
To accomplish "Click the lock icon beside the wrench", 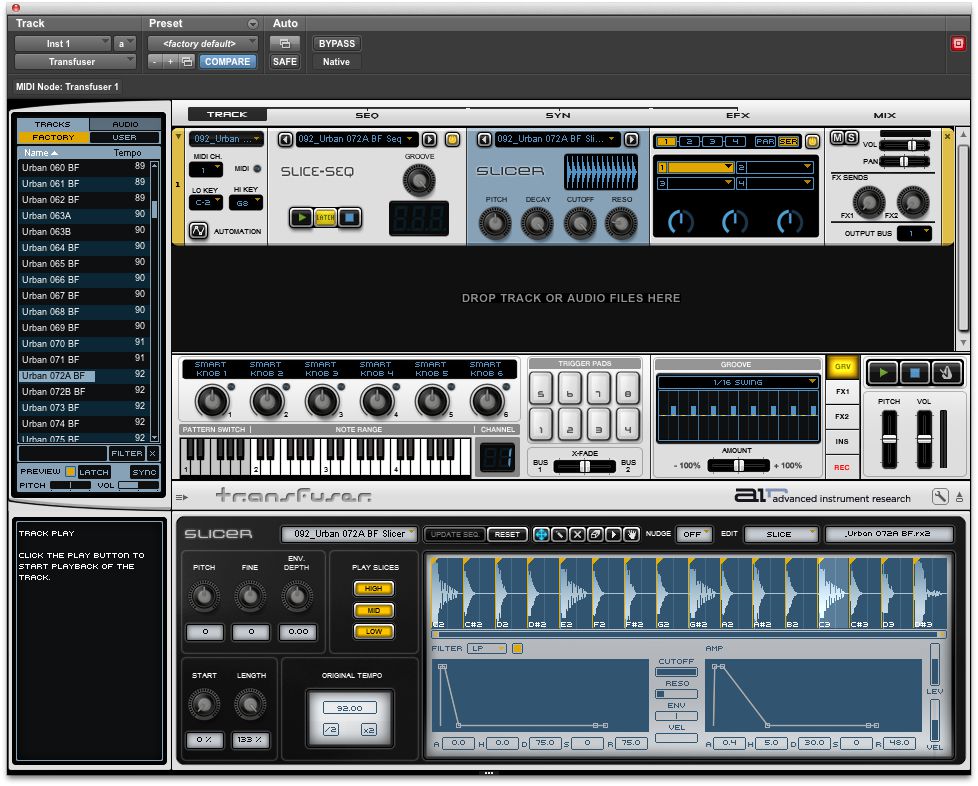I will coord(959,497).
